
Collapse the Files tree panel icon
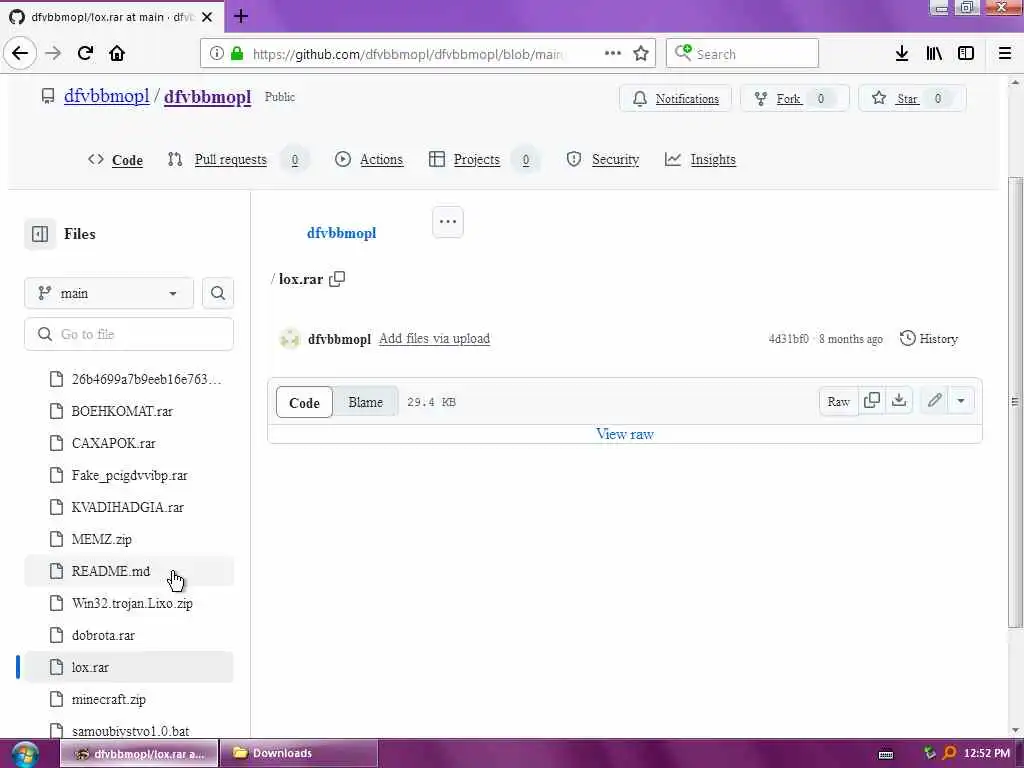(40, 234)
